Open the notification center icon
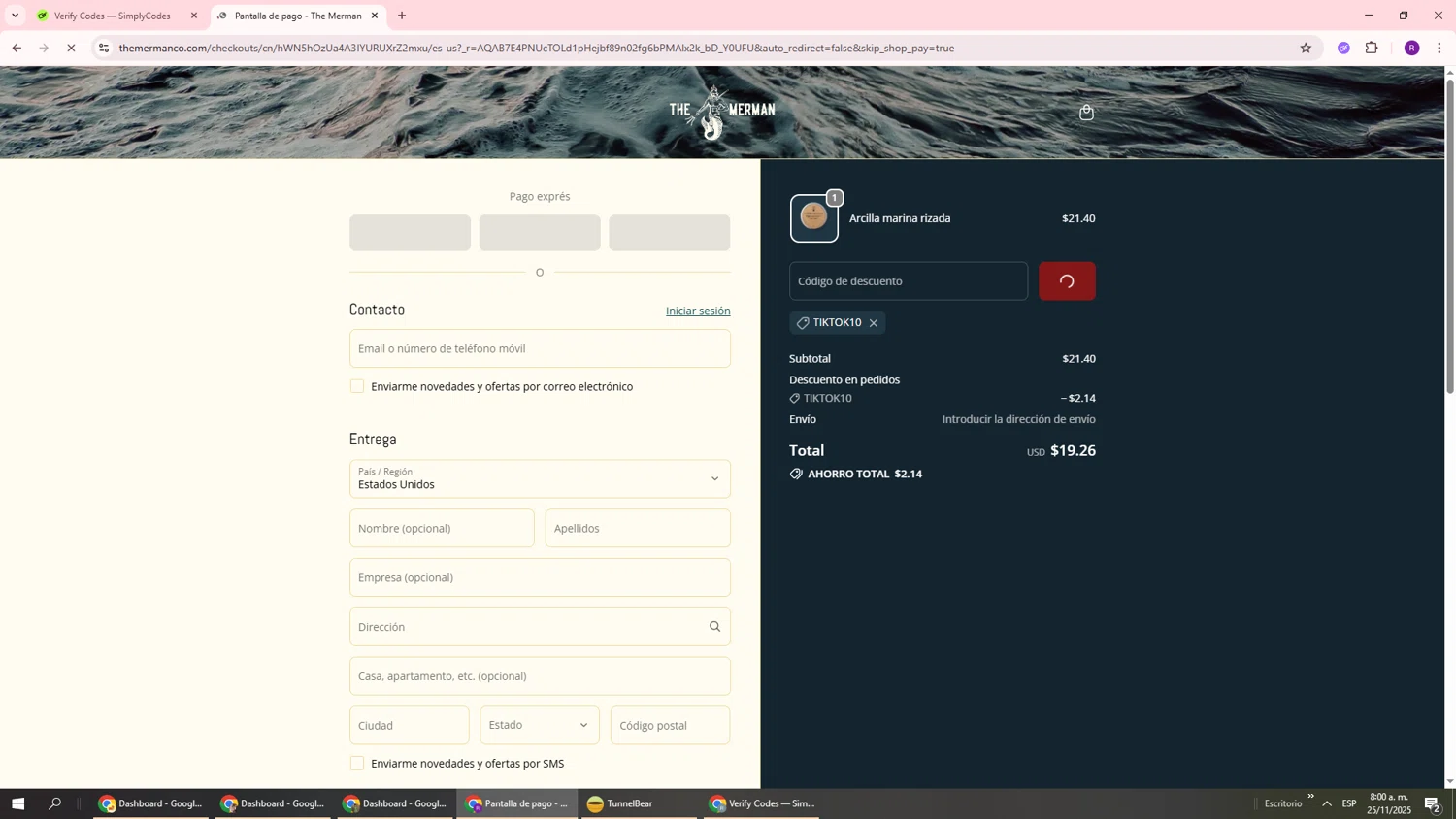The image size is (1456, 819). click(x=1432, y=803)
